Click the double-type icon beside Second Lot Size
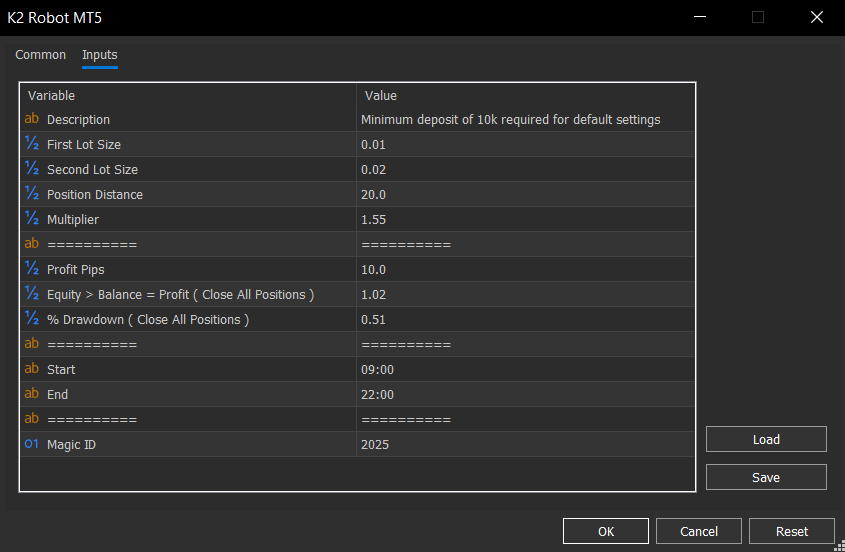 (32, 168)
